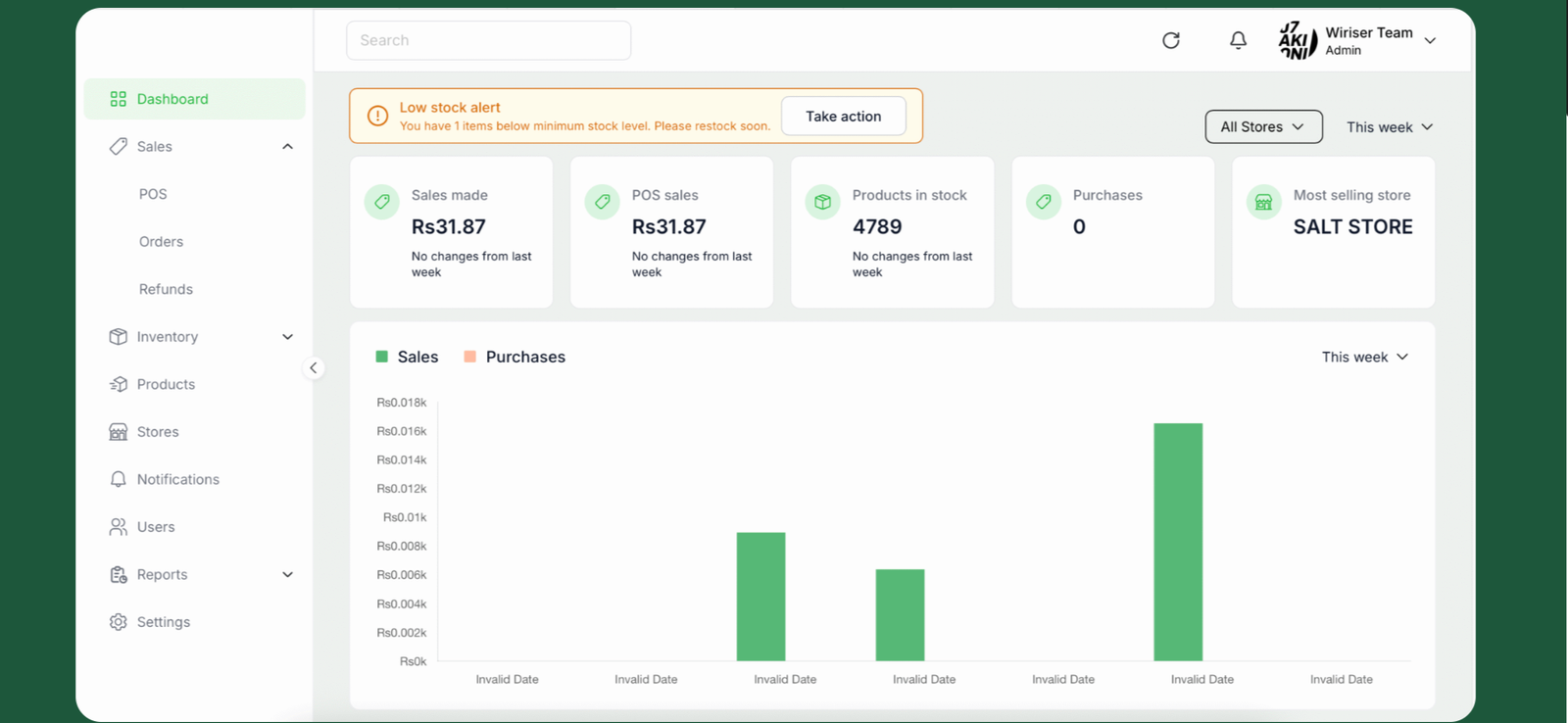Click the Purchases card tag icon
1568x723 pixels.
coord(1043,202)
